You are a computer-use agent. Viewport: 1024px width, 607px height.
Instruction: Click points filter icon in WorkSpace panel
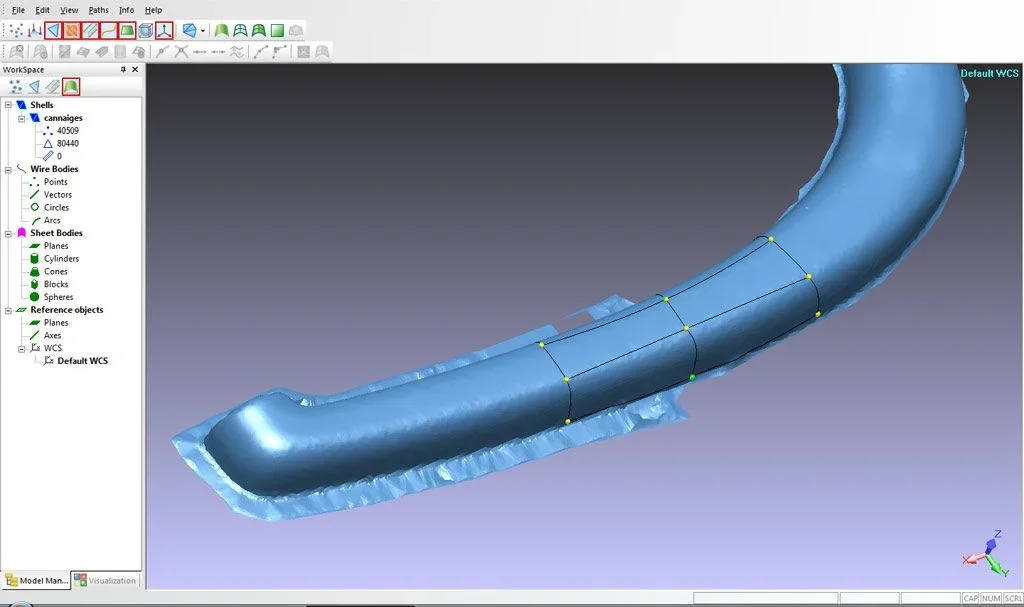pos(16,86)
